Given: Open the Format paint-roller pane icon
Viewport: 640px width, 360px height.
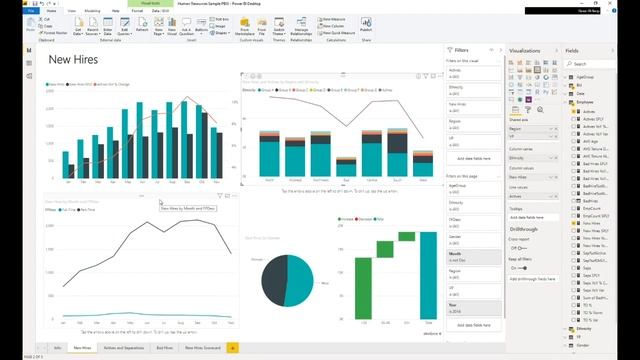Looking at the screenshot, I should [x=528, y=110].
